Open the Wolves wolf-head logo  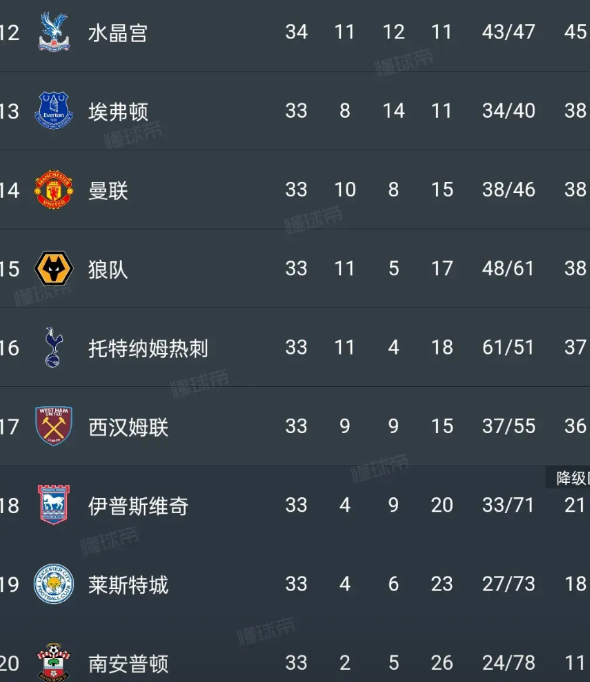(x=54, y=268)
